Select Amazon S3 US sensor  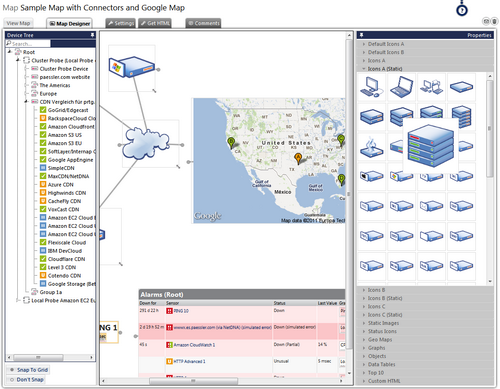(65, 135)
